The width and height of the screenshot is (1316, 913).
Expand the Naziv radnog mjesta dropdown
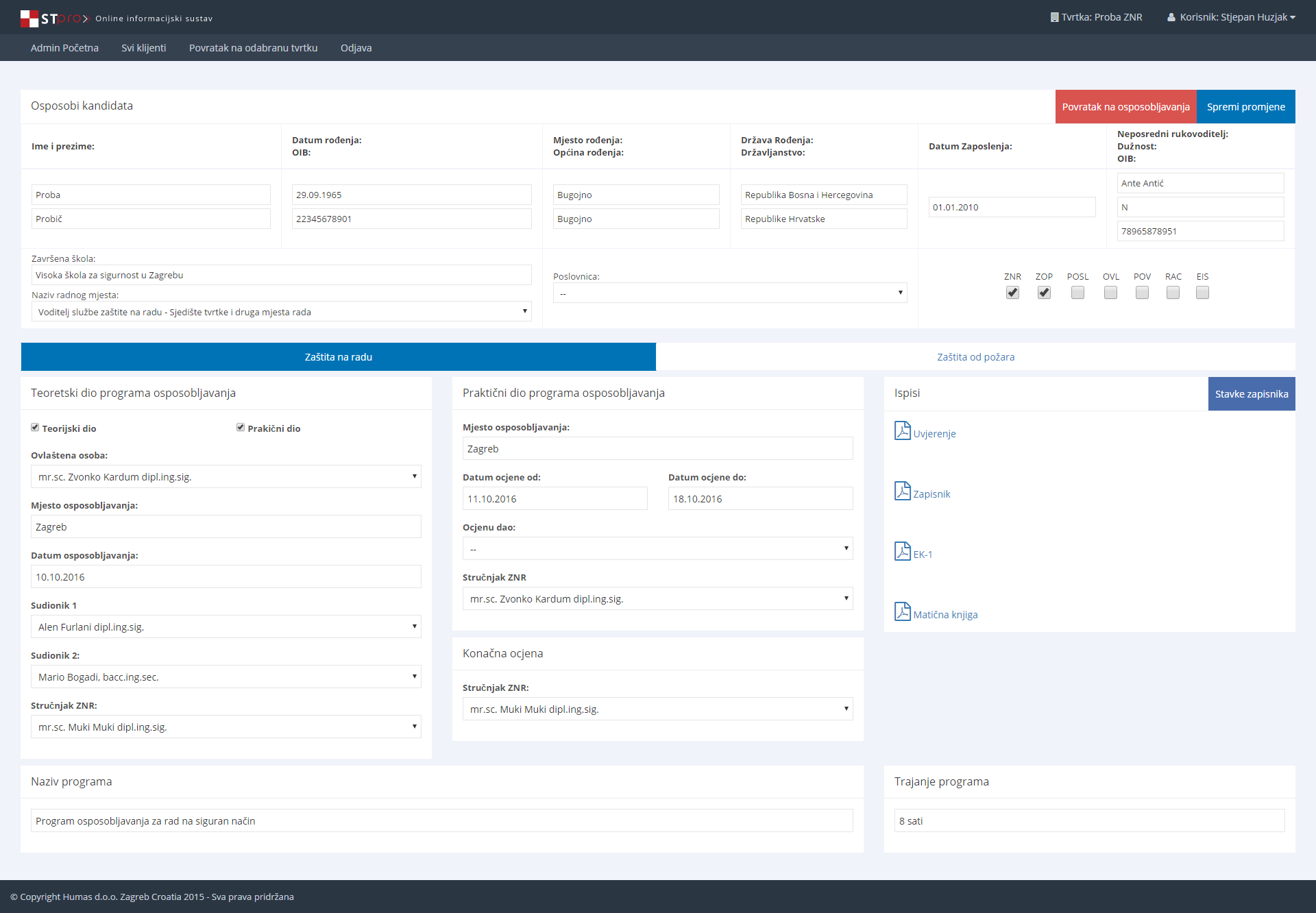[281, 312]
